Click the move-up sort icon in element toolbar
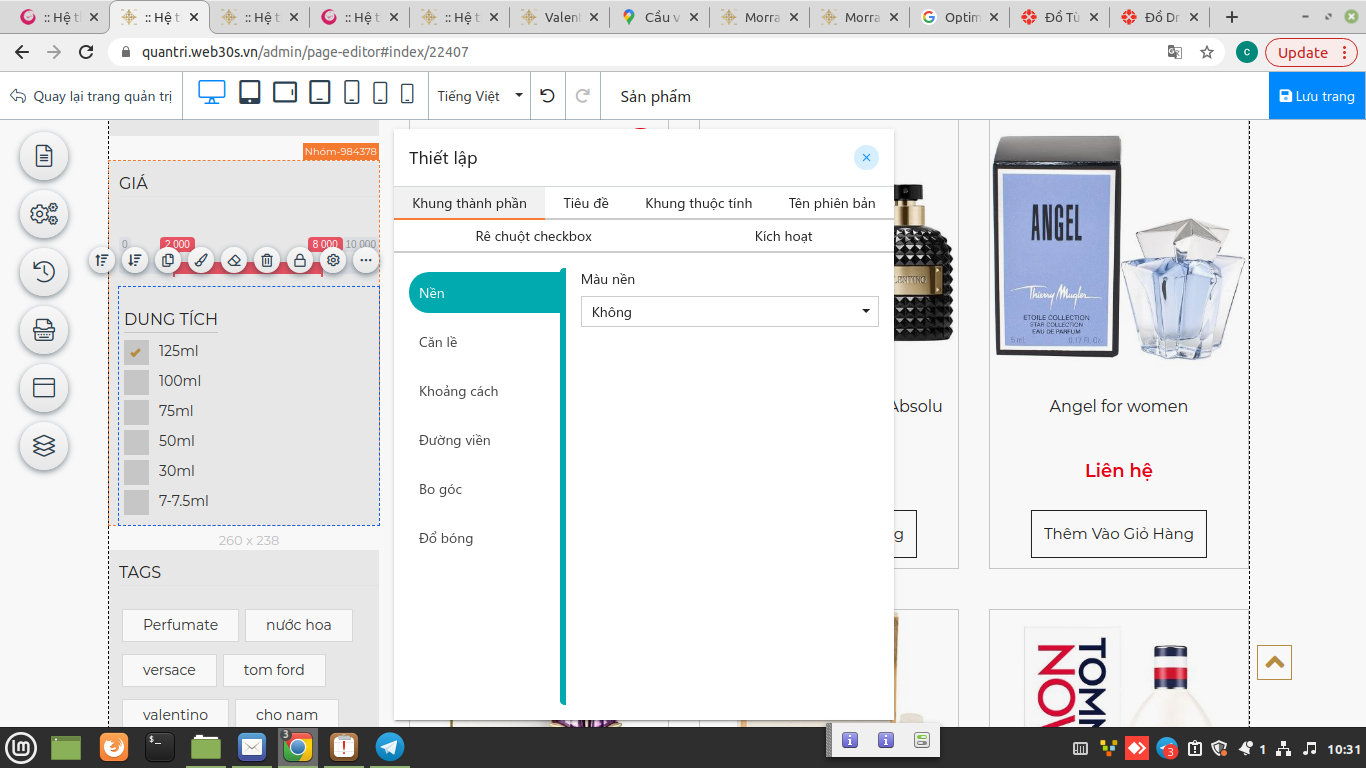Viewport: 1366px width, 768px height. (102, 260)
